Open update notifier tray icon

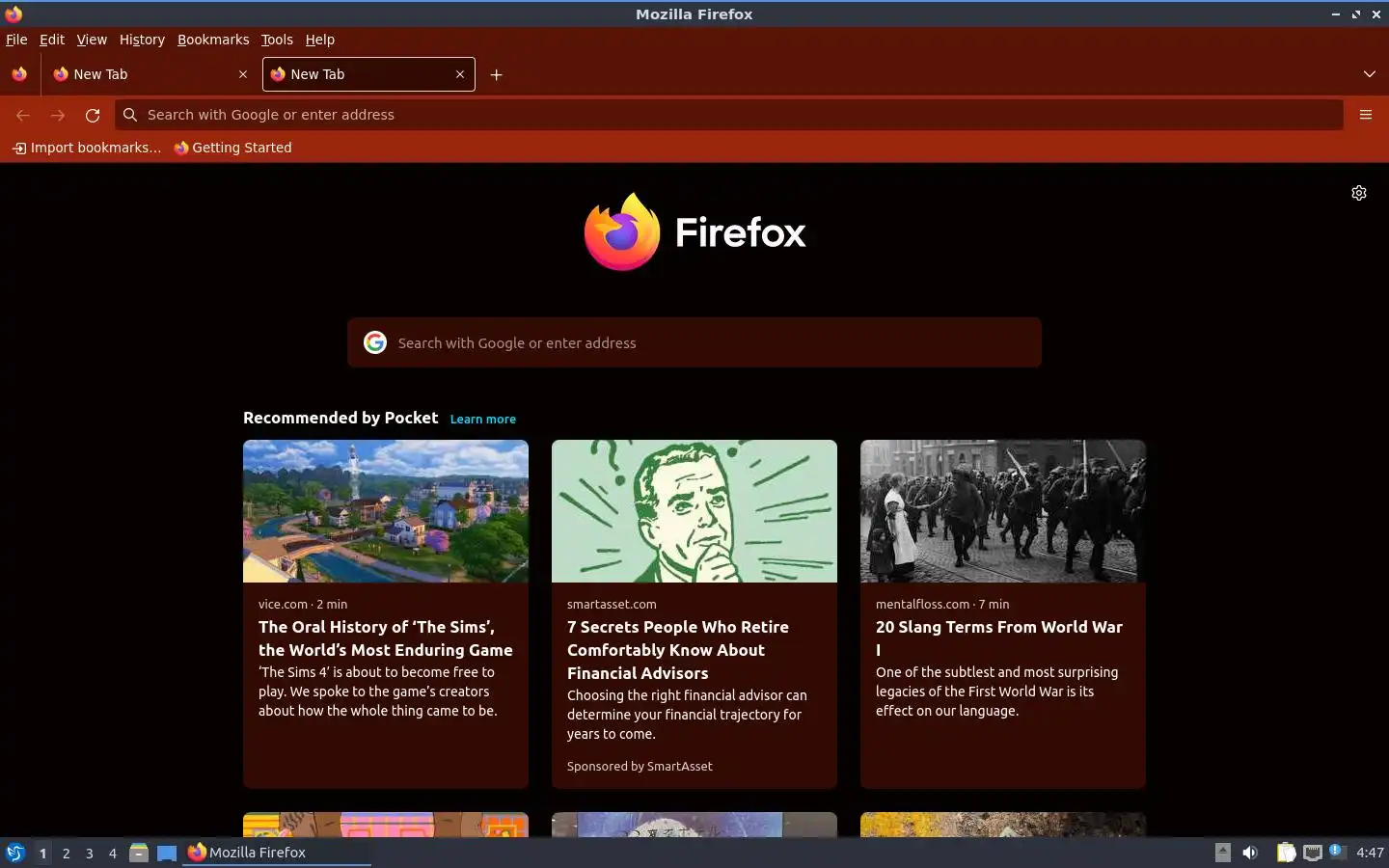pyautogui.click(x=1337, y=852)
